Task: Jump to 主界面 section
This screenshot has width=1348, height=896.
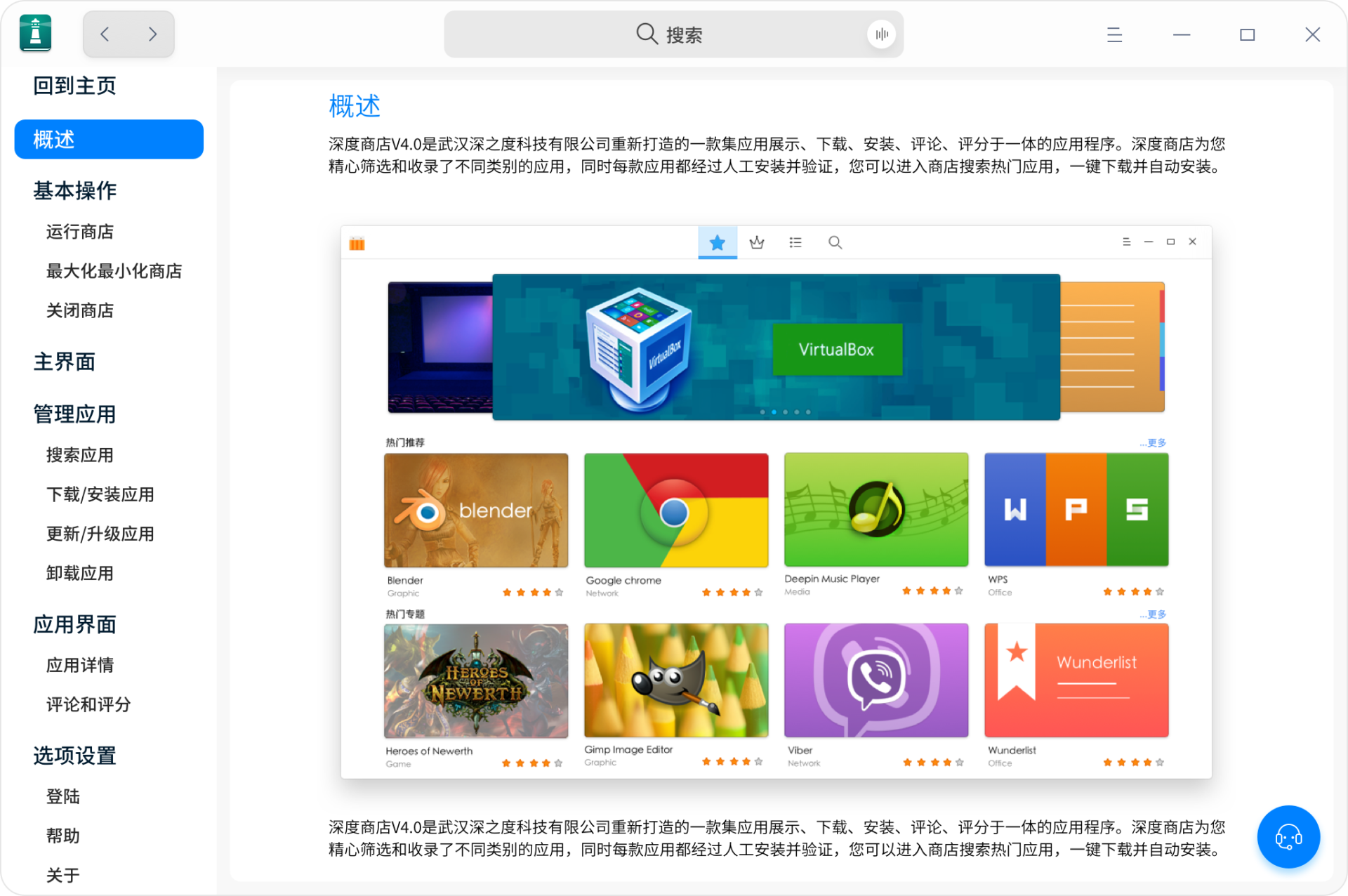Action: [x=64, y=362]
